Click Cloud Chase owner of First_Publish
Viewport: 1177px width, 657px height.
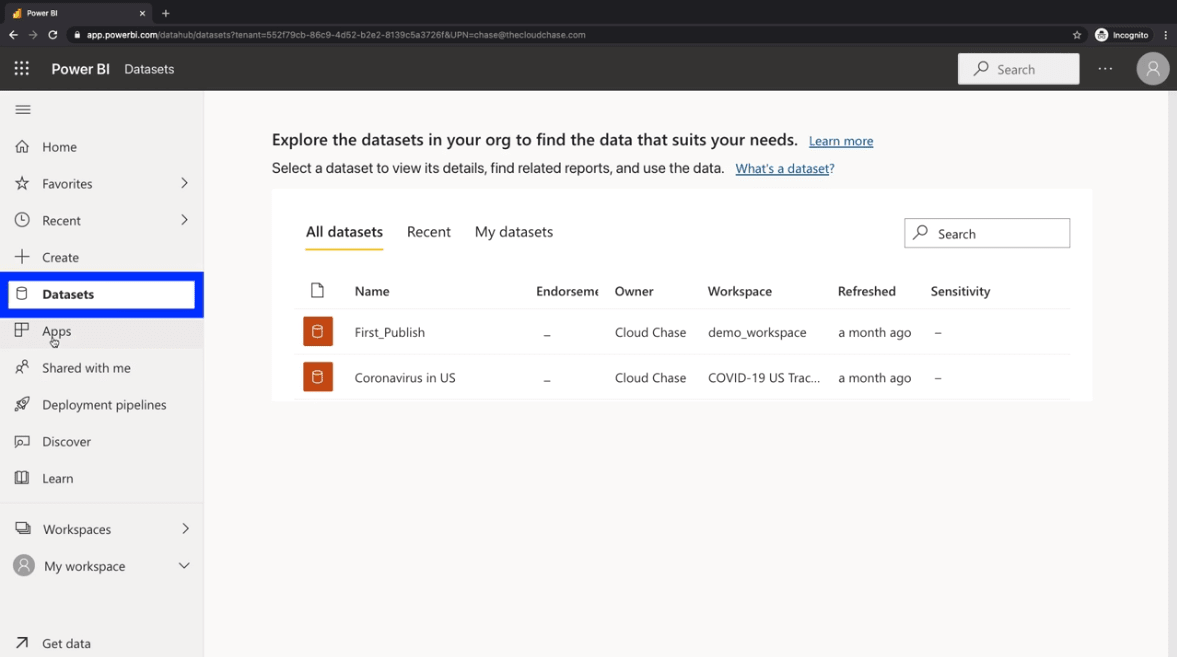click(650, 332)
